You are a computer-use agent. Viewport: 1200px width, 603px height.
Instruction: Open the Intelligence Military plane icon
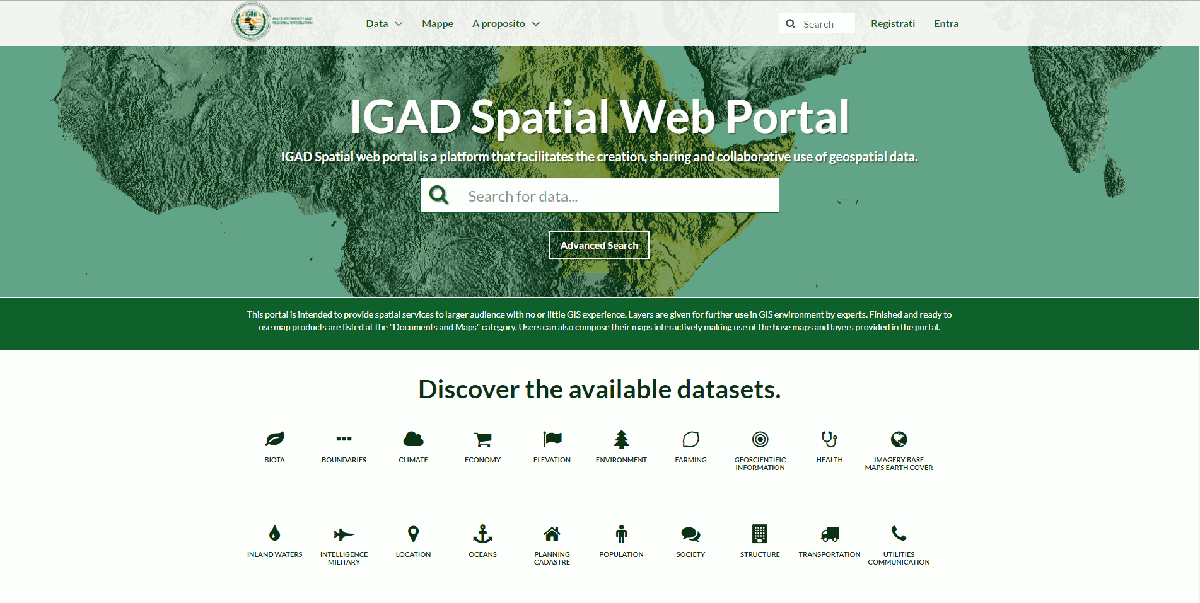click(344, 534)
